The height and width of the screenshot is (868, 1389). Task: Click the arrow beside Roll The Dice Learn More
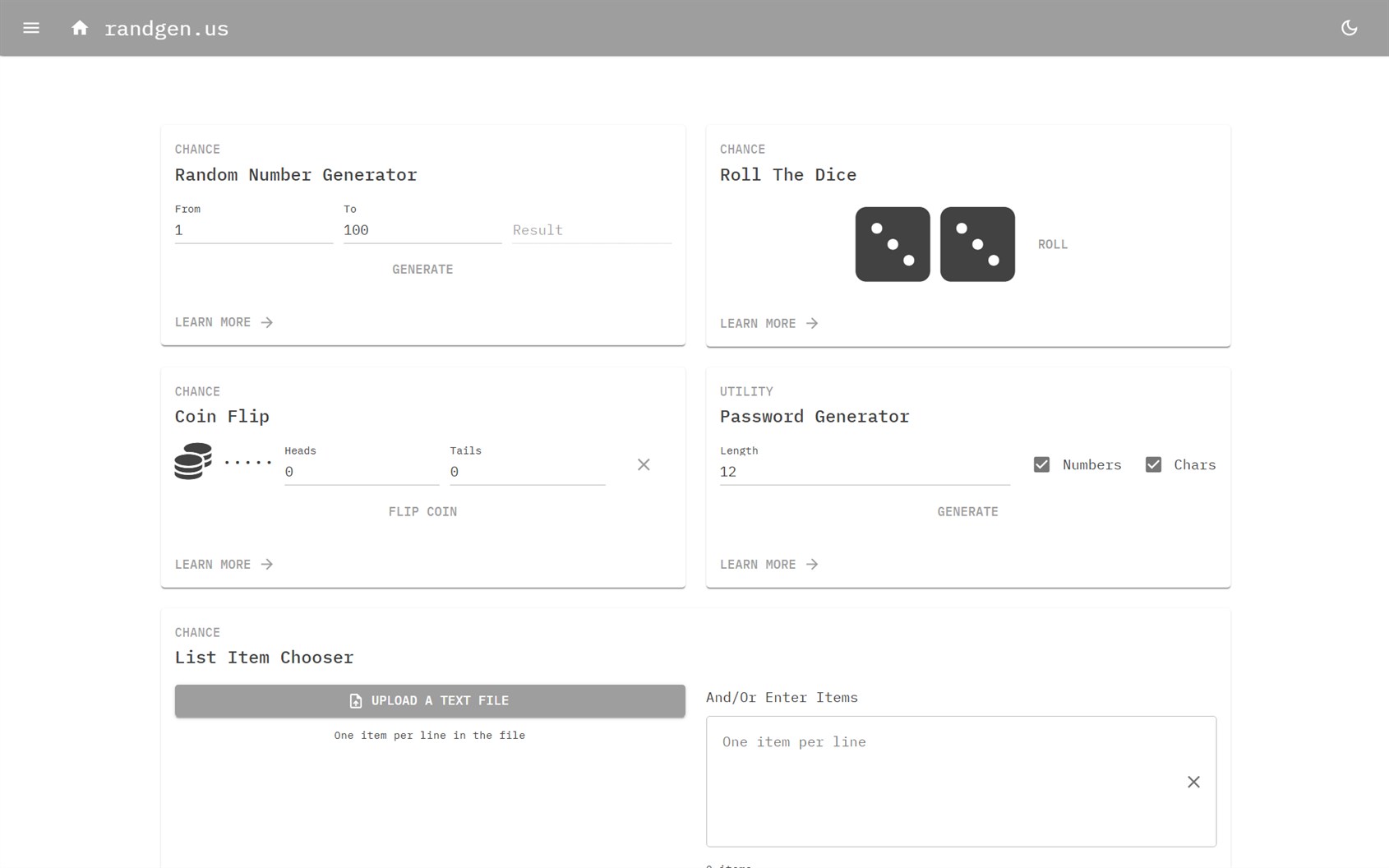tap(812, 323)
